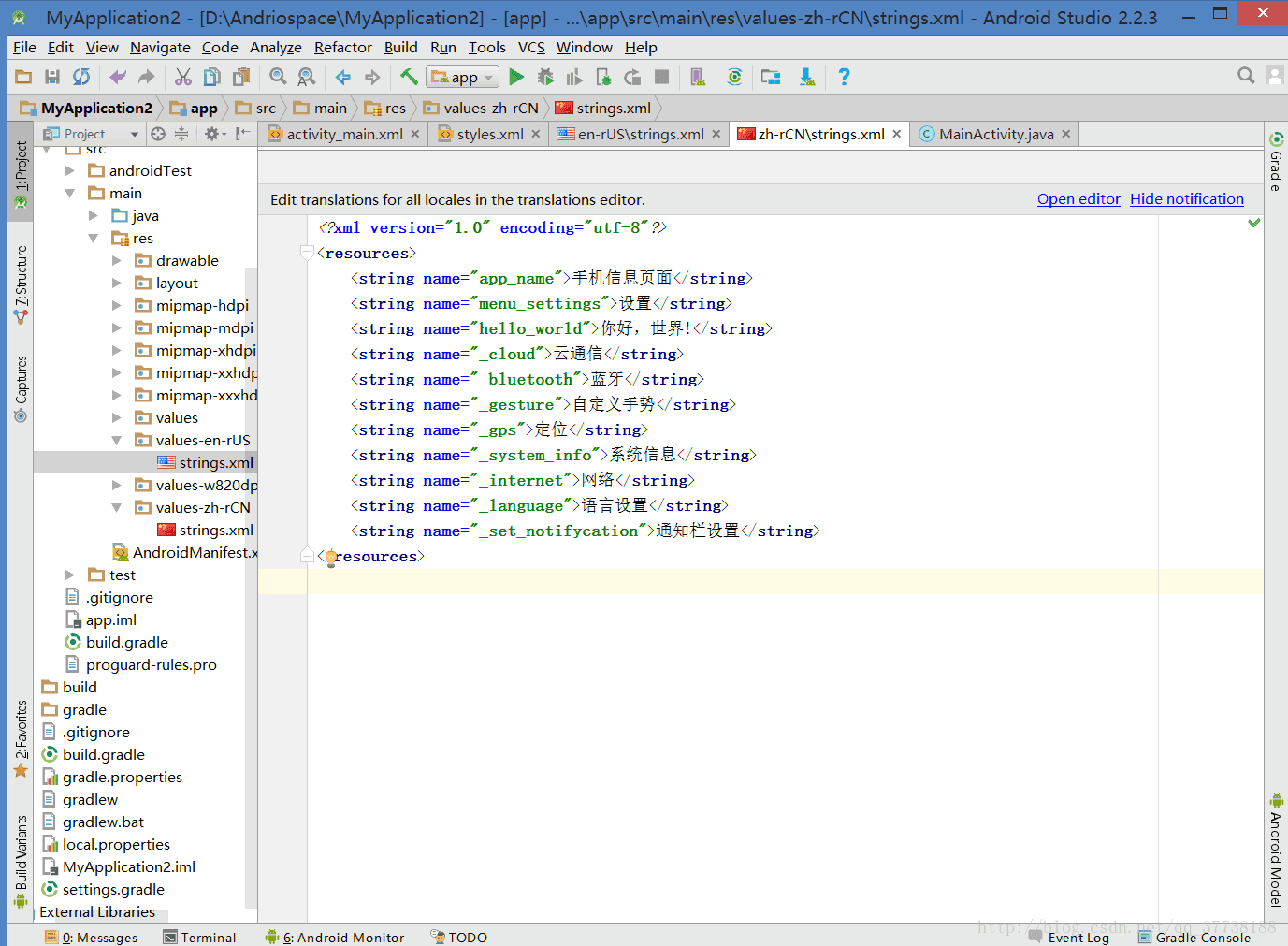Open Find with the magnifier icon

pos(278,77)
